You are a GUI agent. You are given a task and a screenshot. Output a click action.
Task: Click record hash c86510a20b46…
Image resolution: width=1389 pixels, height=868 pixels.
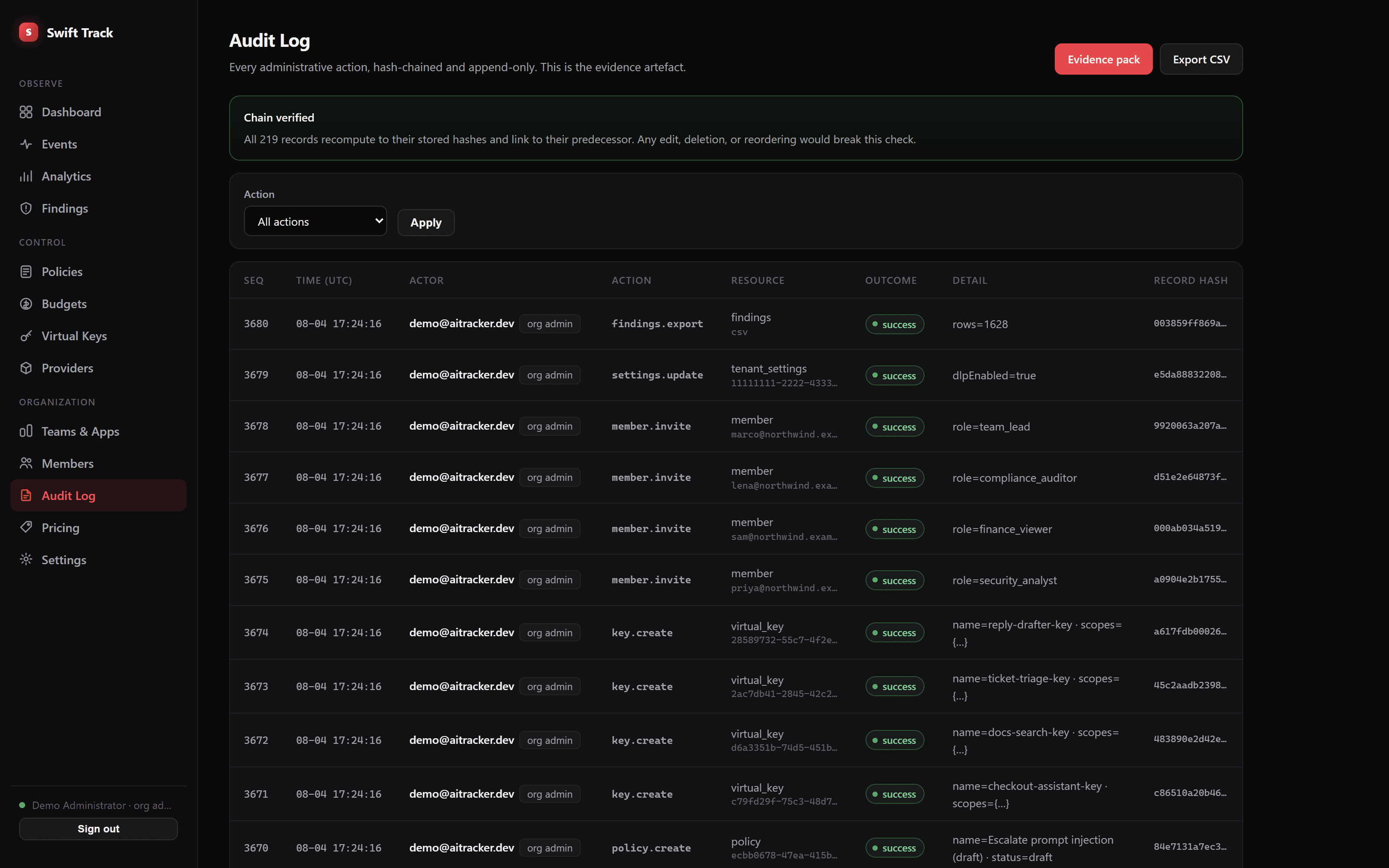(x=1190, y=793)
